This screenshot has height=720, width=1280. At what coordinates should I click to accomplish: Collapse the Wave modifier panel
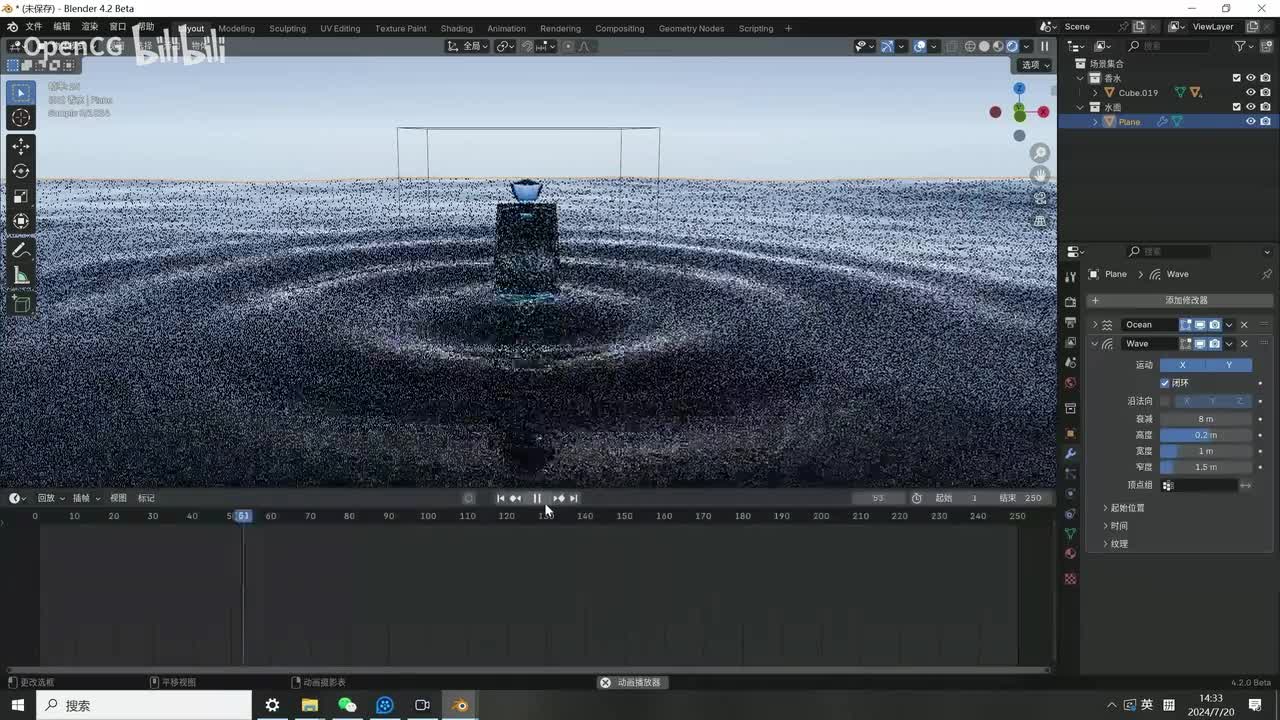[x=1095, y=344]
